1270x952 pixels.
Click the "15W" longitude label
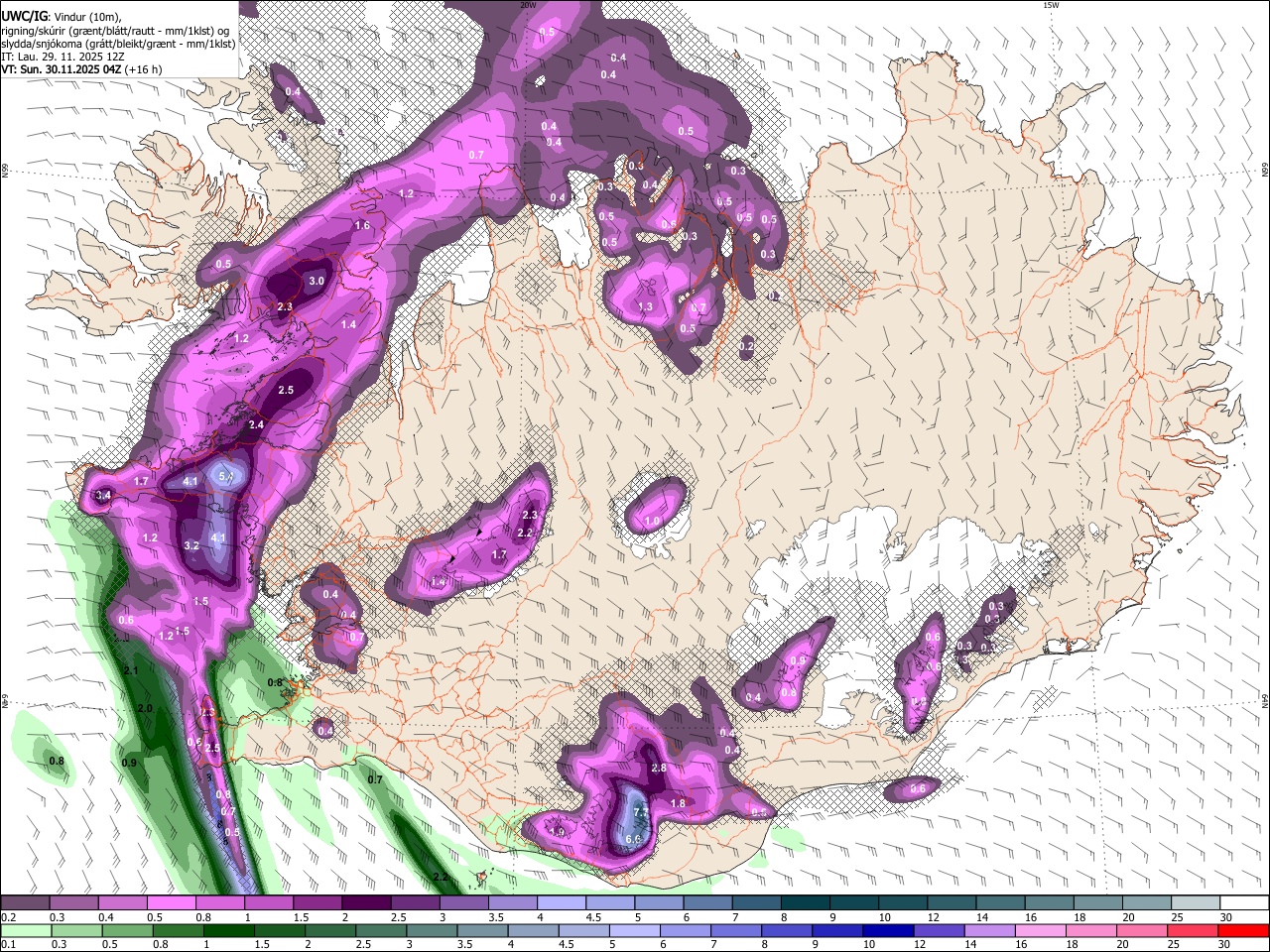[x=1051, y=5]
